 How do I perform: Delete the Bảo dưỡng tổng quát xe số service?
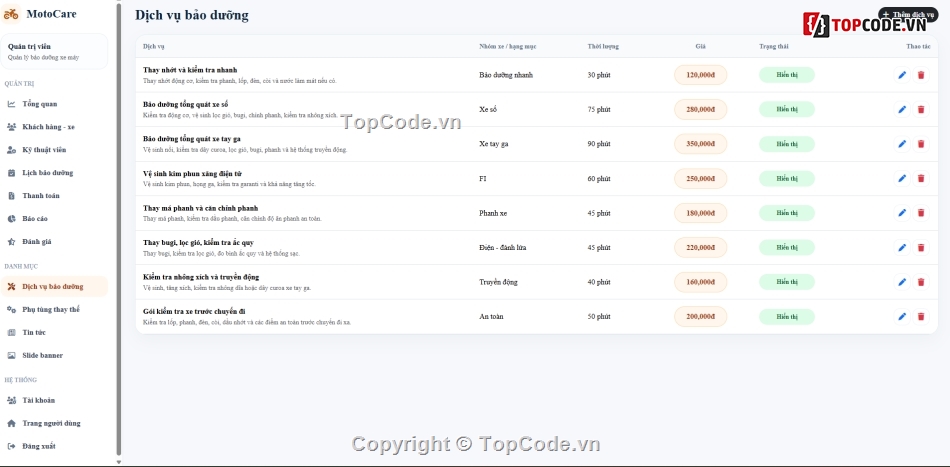tap(921, 110)
